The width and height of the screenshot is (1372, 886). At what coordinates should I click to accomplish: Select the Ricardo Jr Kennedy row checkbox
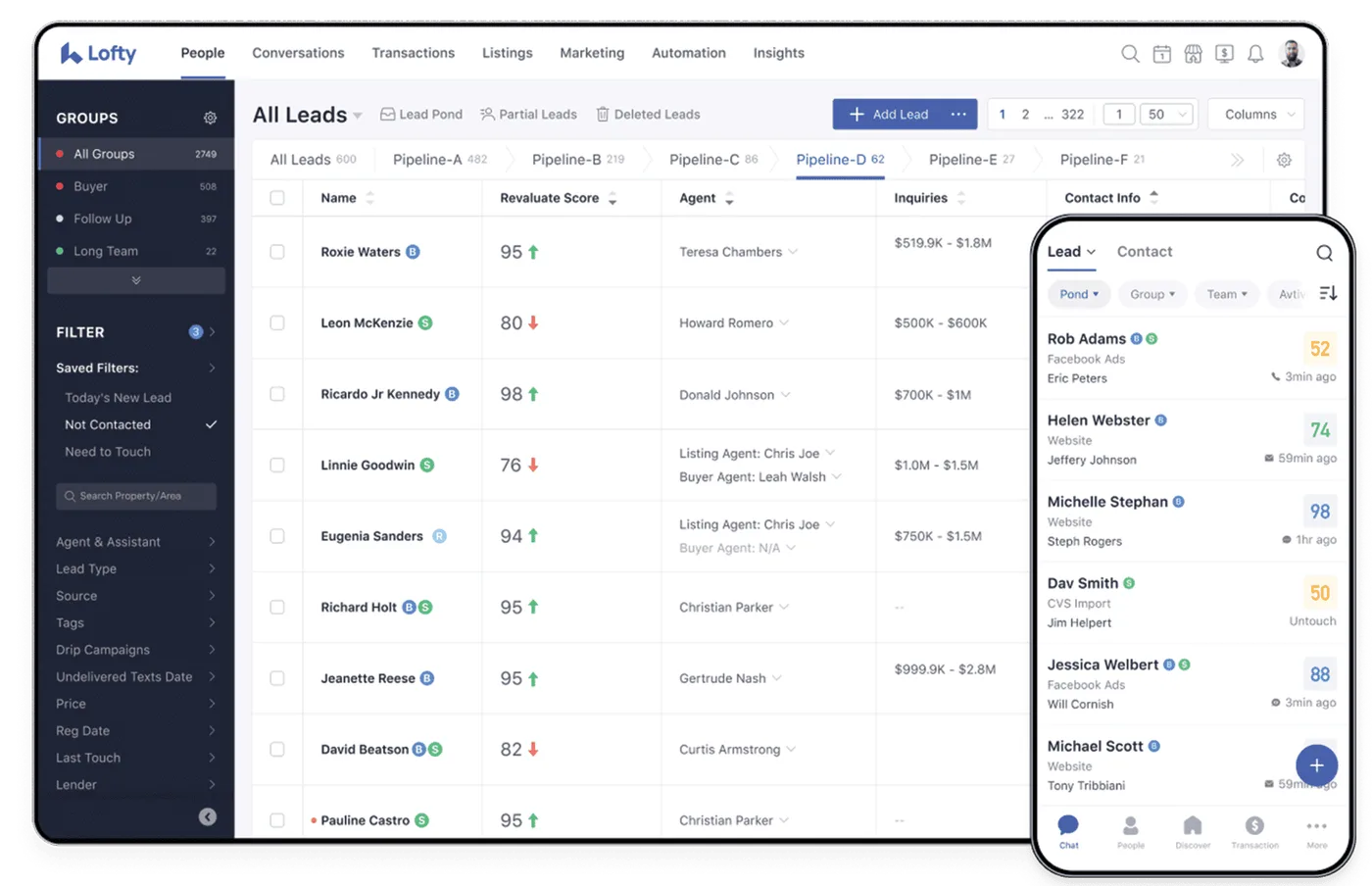pyautogui.click(x=277, y=394)
